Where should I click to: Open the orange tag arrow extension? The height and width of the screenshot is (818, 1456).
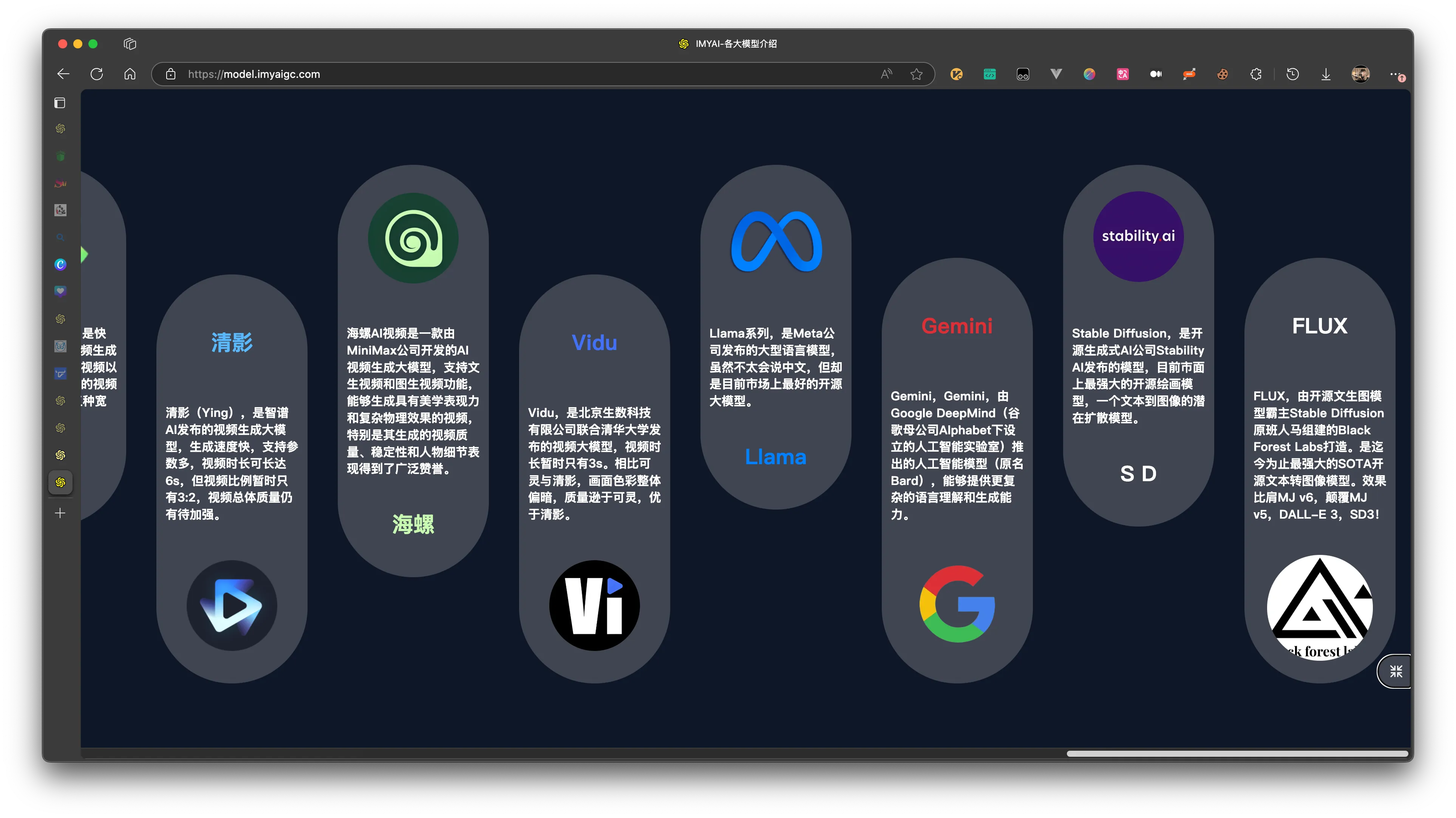click(x=1189, y=74)
